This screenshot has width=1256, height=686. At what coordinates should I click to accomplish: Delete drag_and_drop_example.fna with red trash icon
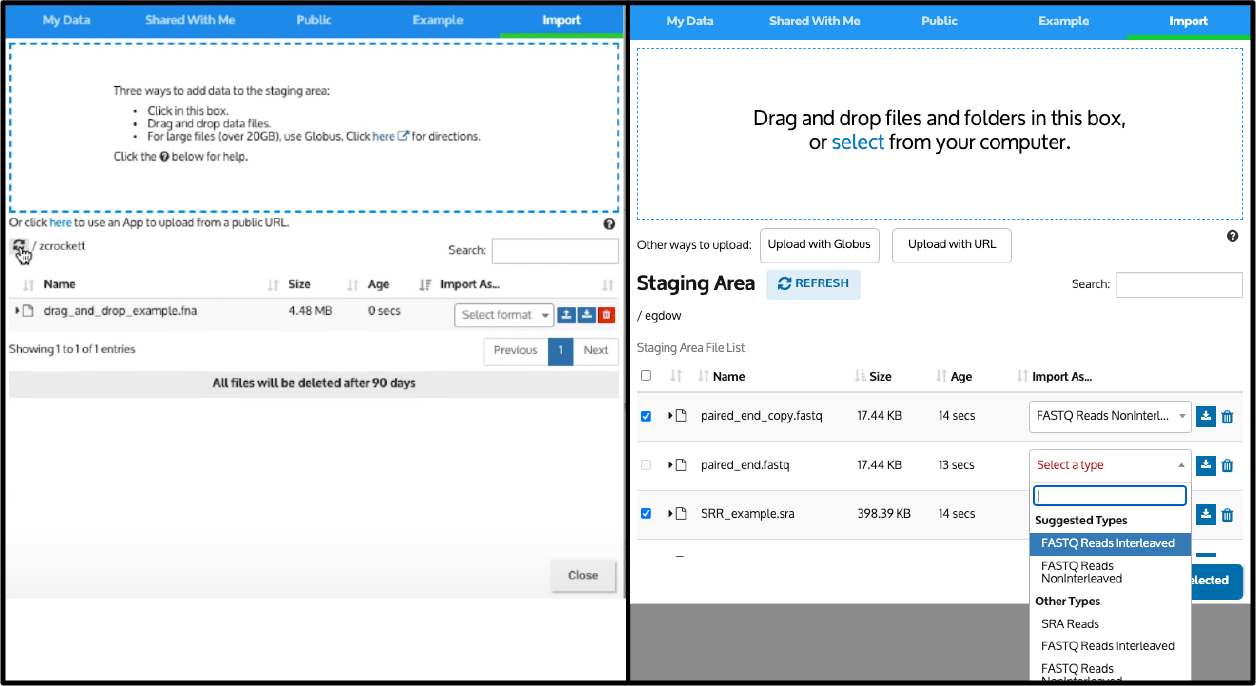(x=607, y=315)
